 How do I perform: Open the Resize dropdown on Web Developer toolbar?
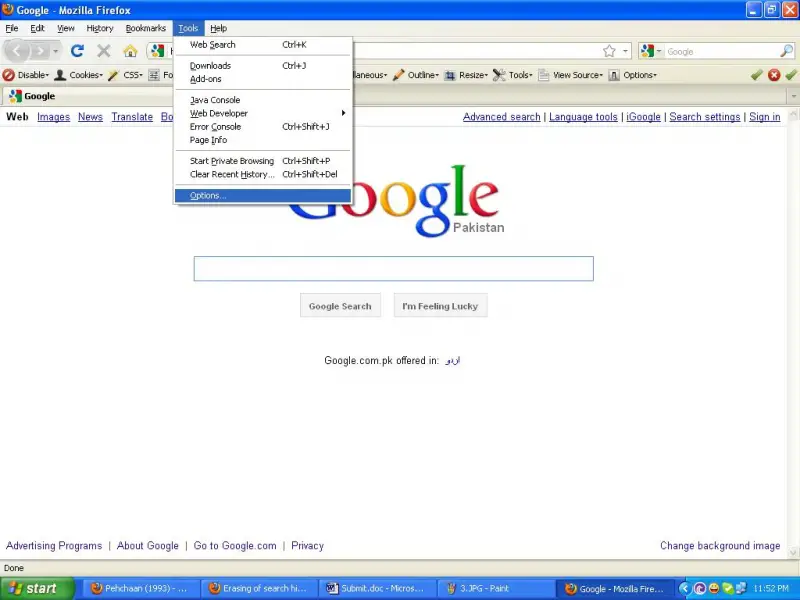pos(466,75)
